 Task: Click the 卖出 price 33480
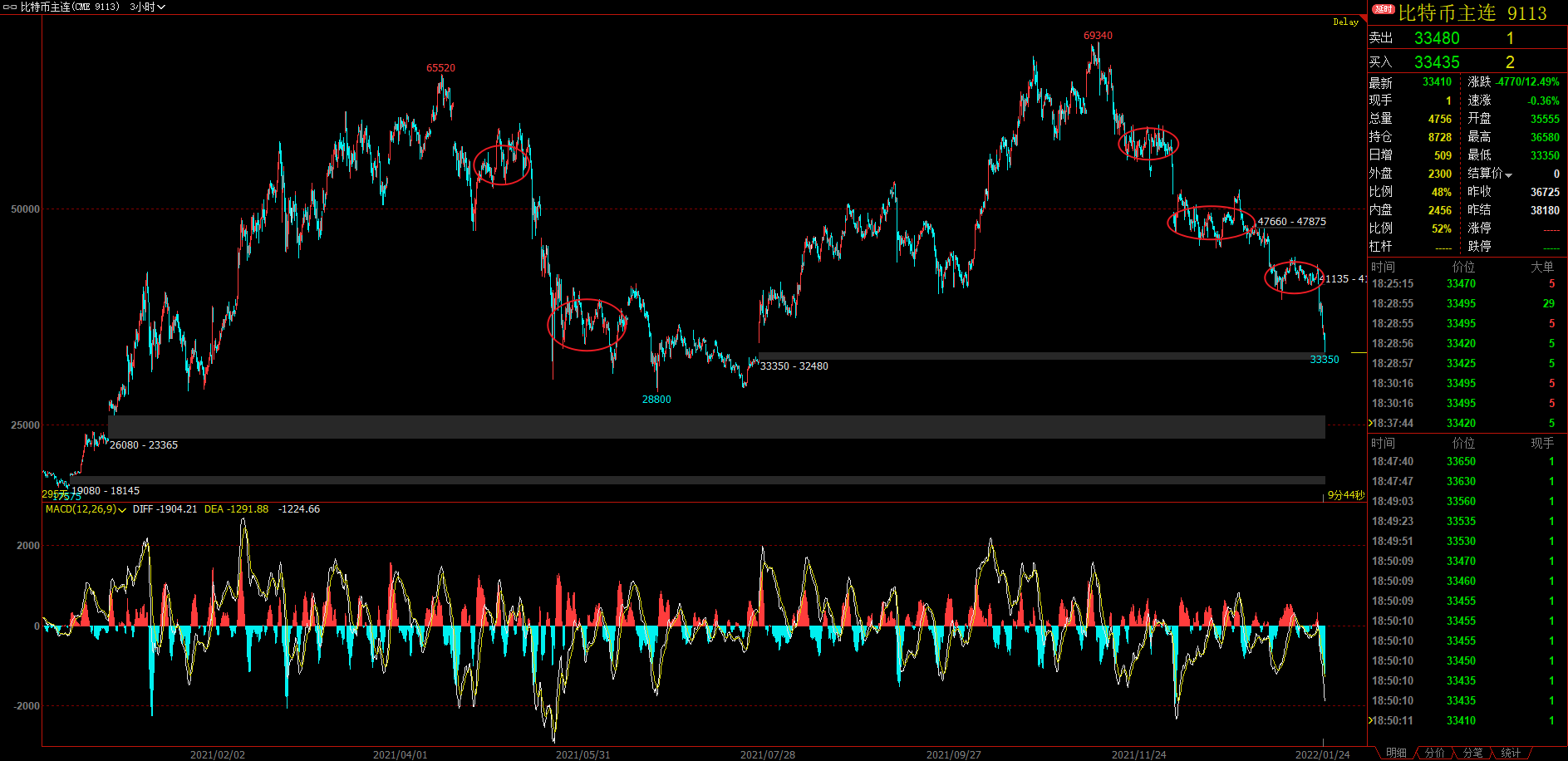pyautogui.click(x=1437, y=38)
